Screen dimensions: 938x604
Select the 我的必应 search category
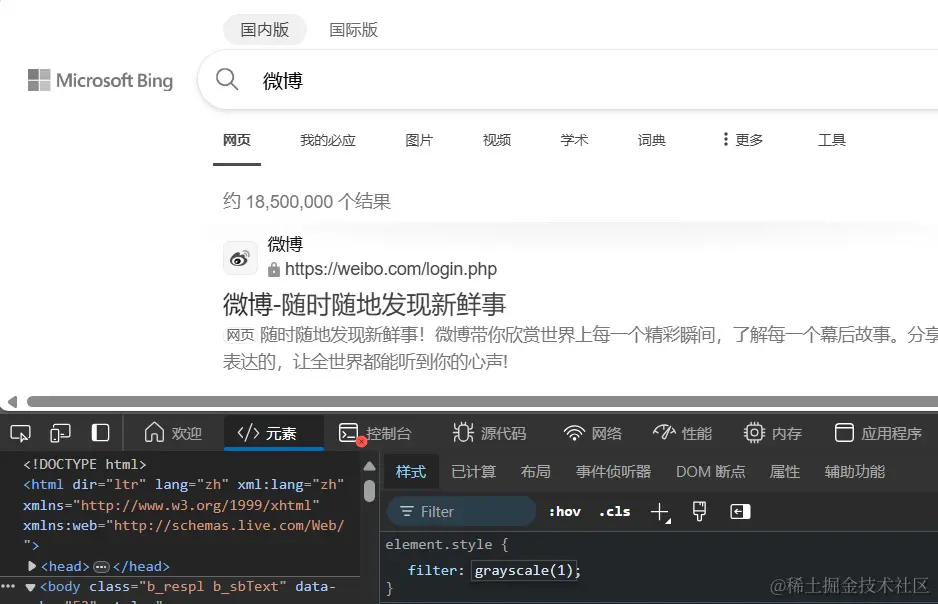tap(328, 140)
